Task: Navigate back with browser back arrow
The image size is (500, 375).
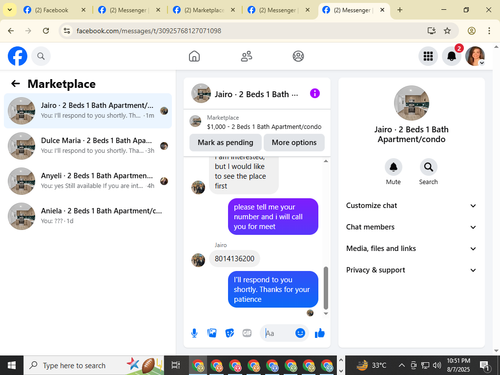Action: click(11, 31)
